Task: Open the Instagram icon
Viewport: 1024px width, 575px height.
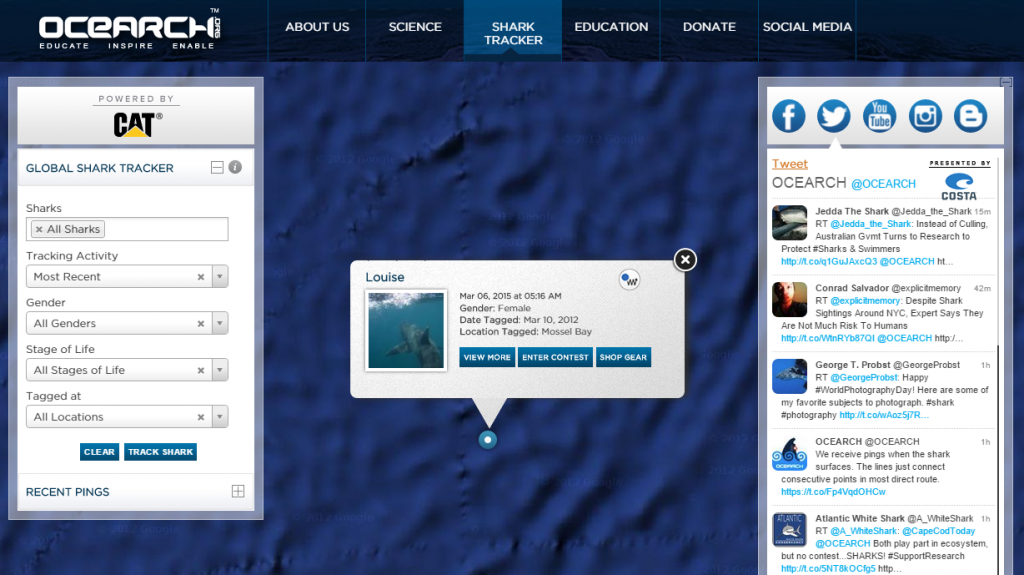Action: [x=925, y=116]
